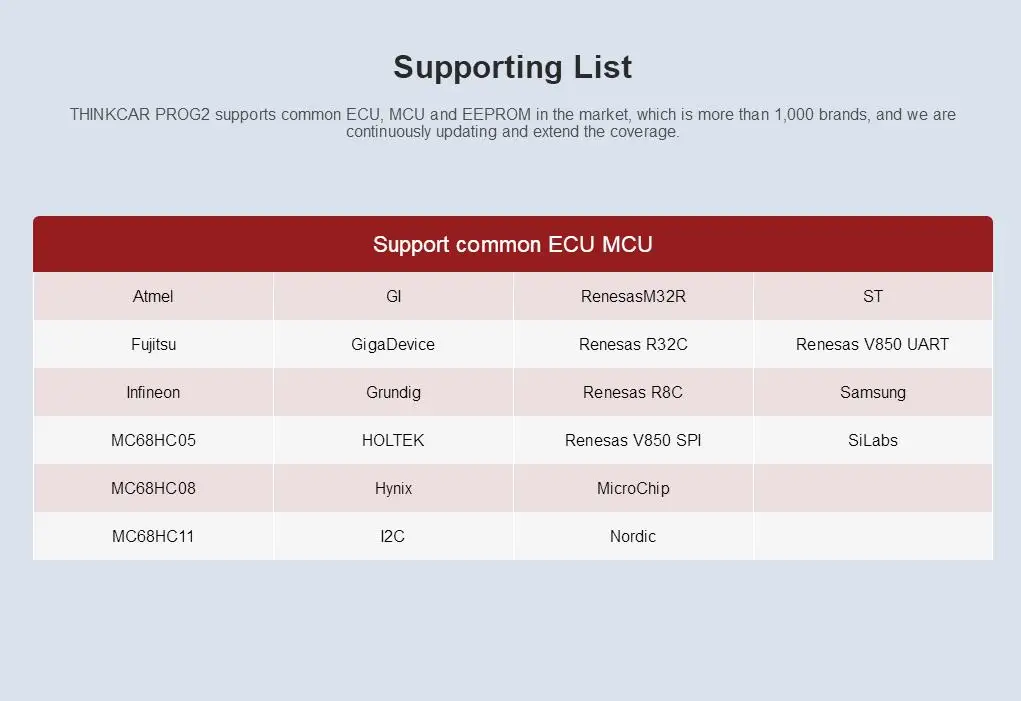Select the Renesas R8C entry
This screenshot has width=1021, height=701.
coord(633,392)
